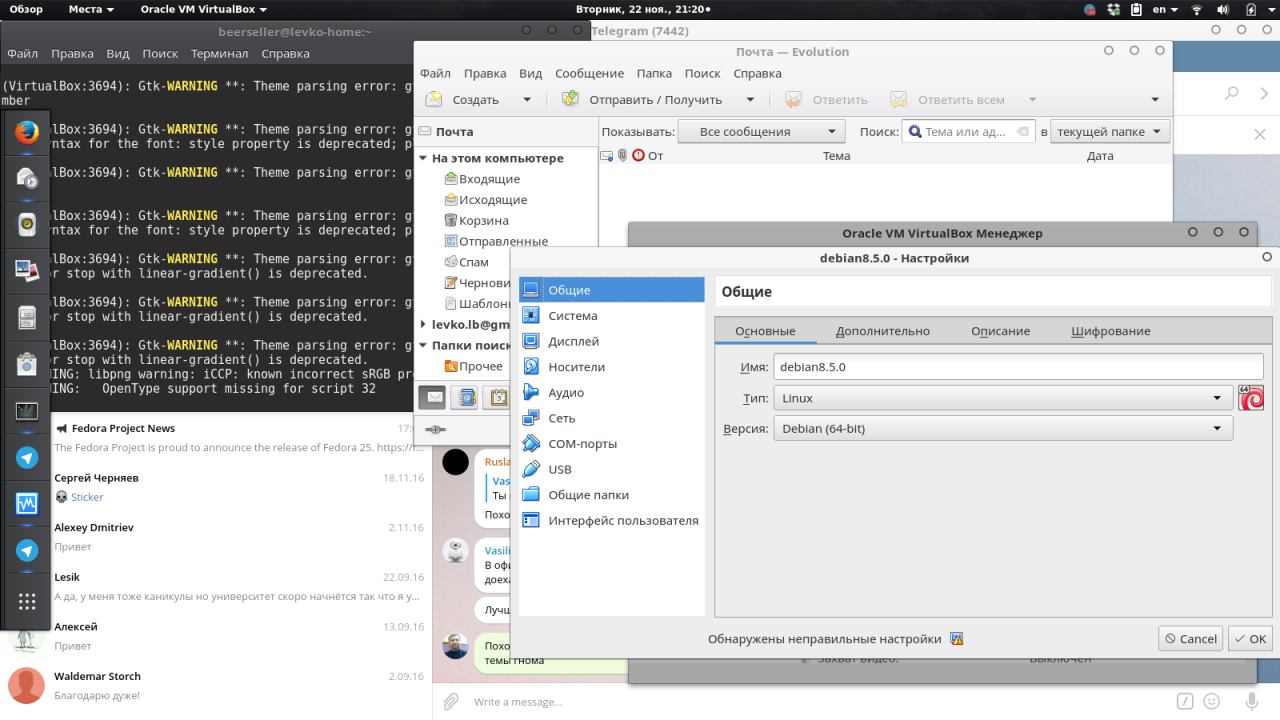Screen dimensions: 1280x720
Task: Switch to the Описание tab
Action: pyautogui.click(x=1000, y=331)
